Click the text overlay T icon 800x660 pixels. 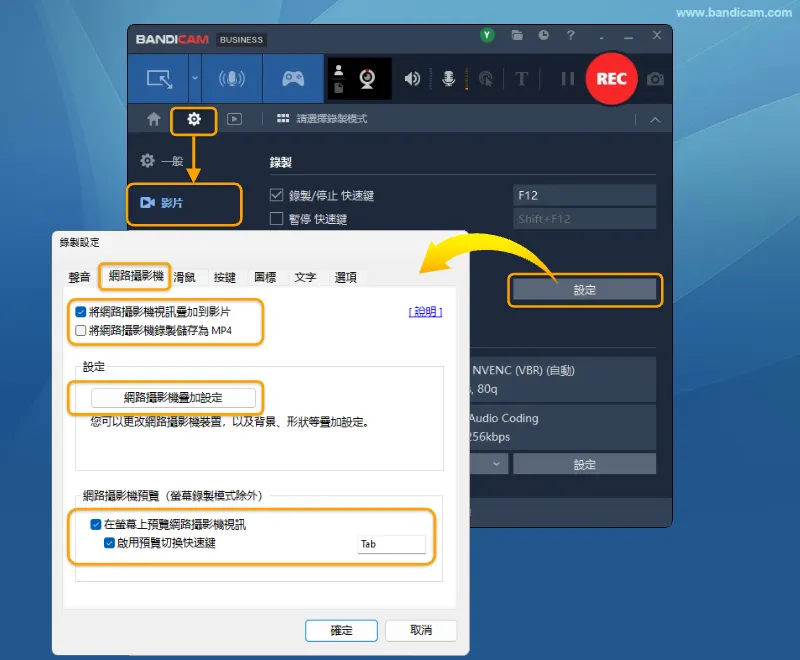521,79
